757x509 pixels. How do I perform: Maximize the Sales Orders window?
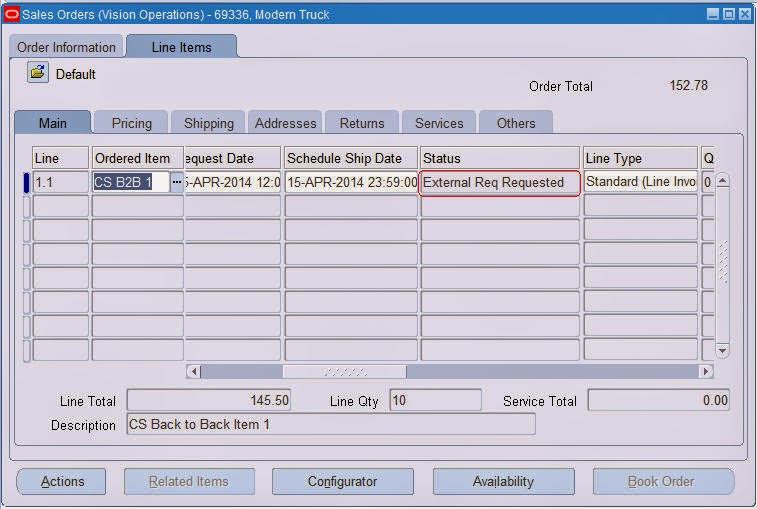pos(729,14)
